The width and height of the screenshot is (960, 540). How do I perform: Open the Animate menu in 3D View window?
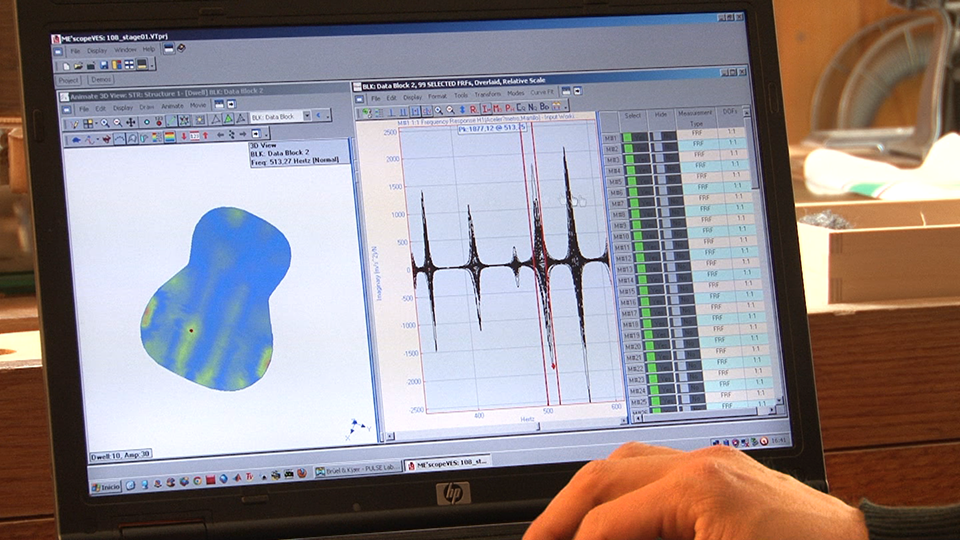pyautogui.click(x=172, y=106)
